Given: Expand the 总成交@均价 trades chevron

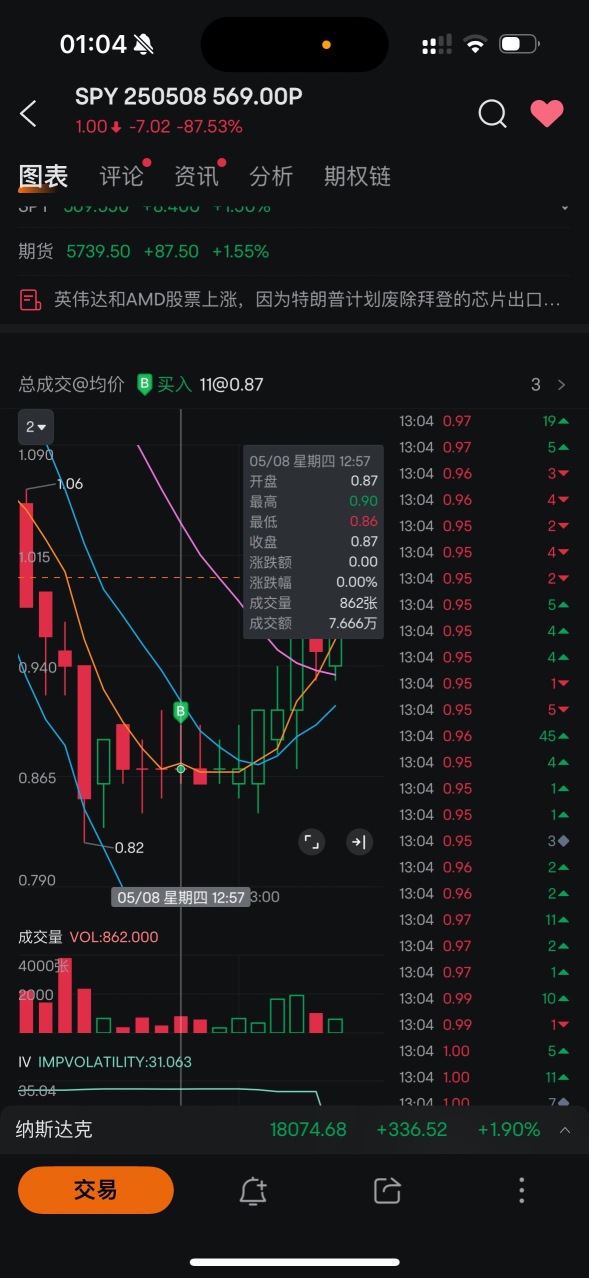Looking at the screenshot, I should click(x=561, y=385).
